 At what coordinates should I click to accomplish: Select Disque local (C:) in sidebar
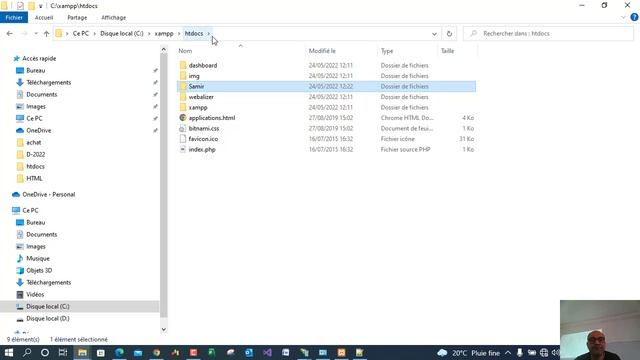48,307
